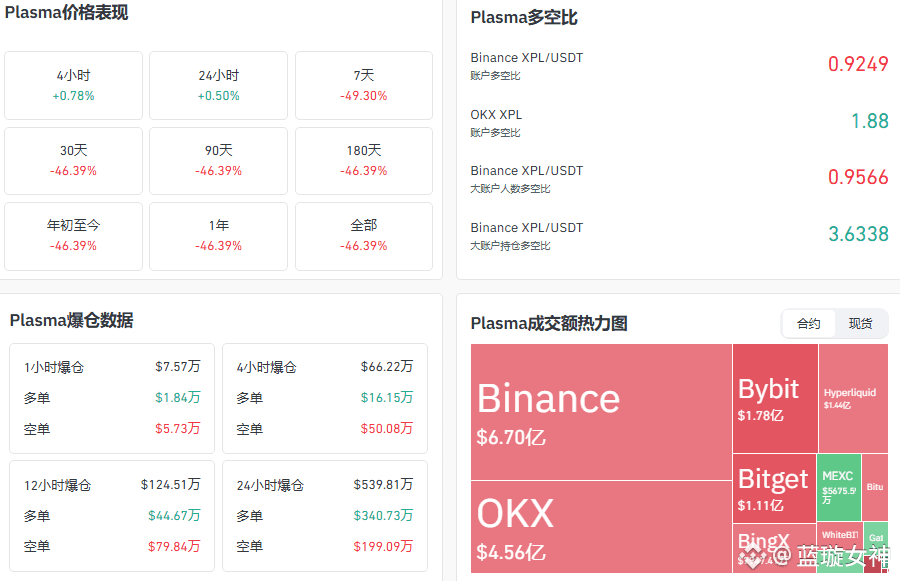Click the 1小时爆仓 liquidation card

tap(112, 398)
